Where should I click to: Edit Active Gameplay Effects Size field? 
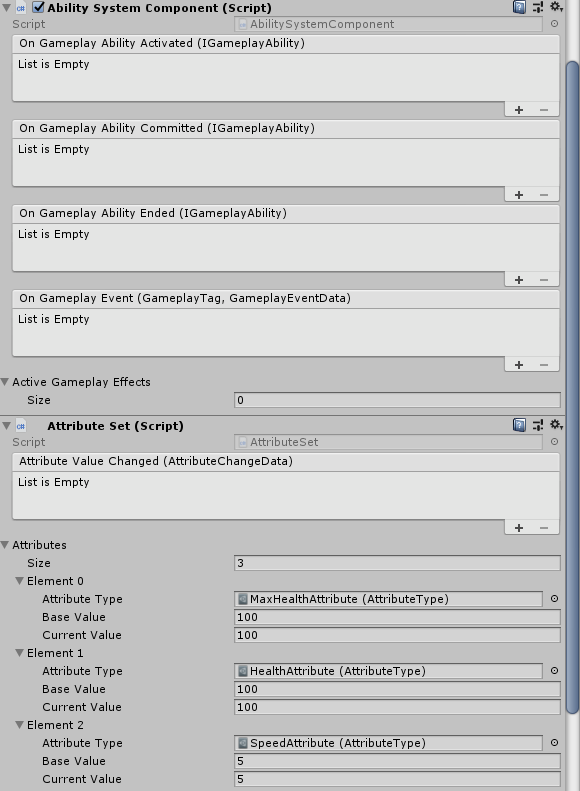pyautogui.click(x=397, y=400)
